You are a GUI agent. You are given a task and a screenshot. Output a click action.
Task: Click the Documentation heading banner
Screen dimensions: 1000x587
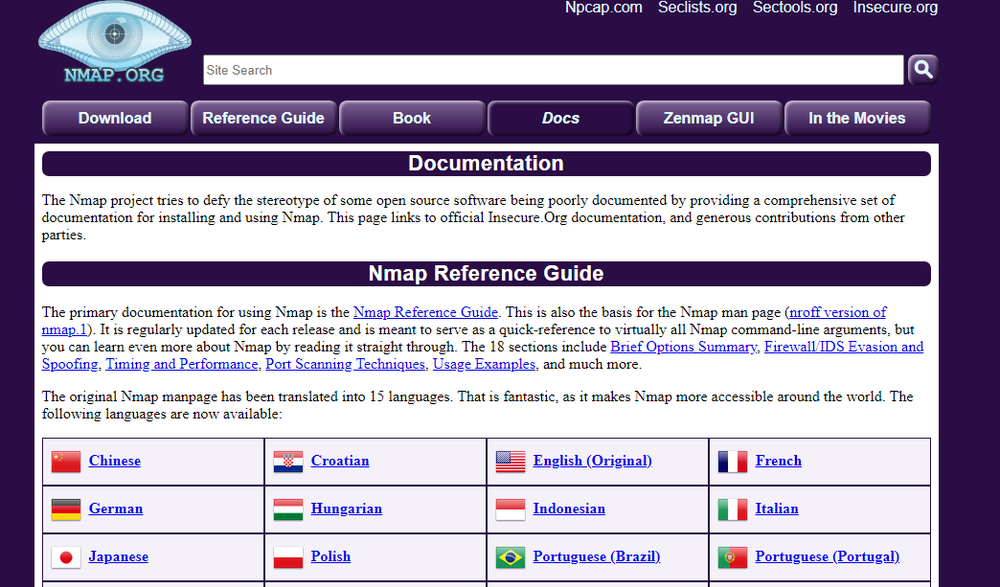[x=486, y=163]
